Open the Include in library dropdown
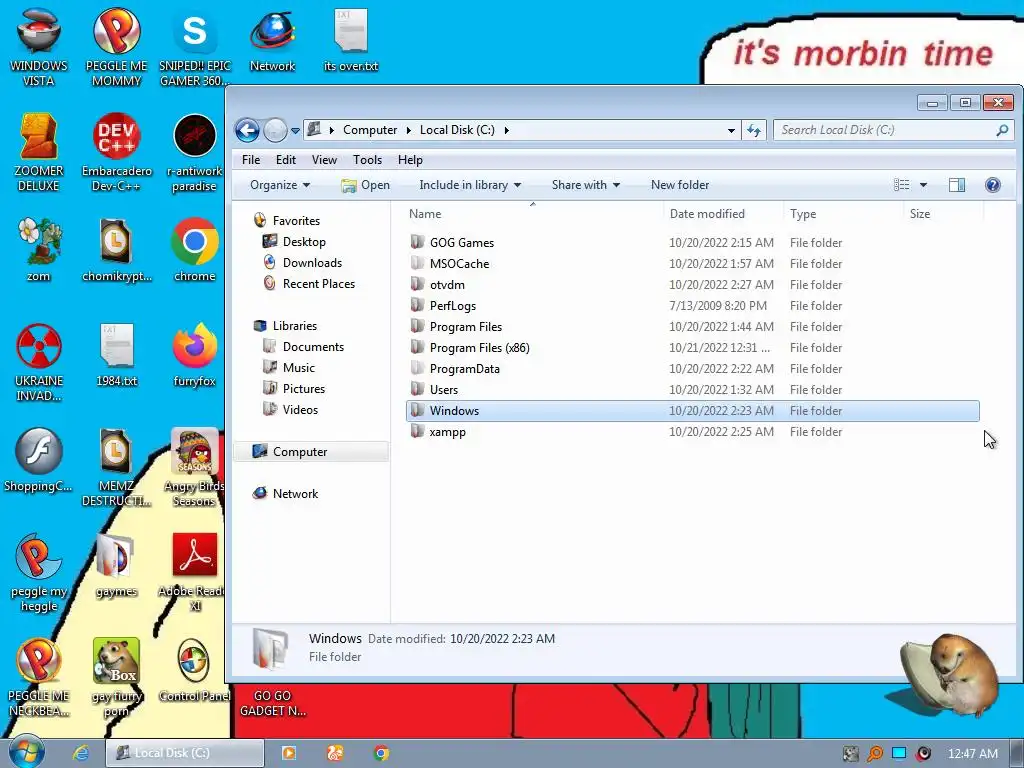Image resolution: width=1024 pixels, height=768 pixels. (470, 185)
